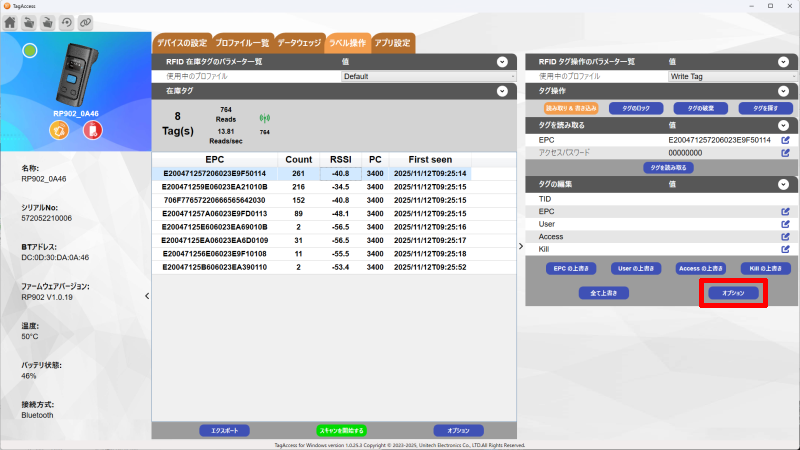Screen dimensions: 800x450
Task: Click the edit icon beside the EPC value E200471257206023E9F50114
Action: 785,140
